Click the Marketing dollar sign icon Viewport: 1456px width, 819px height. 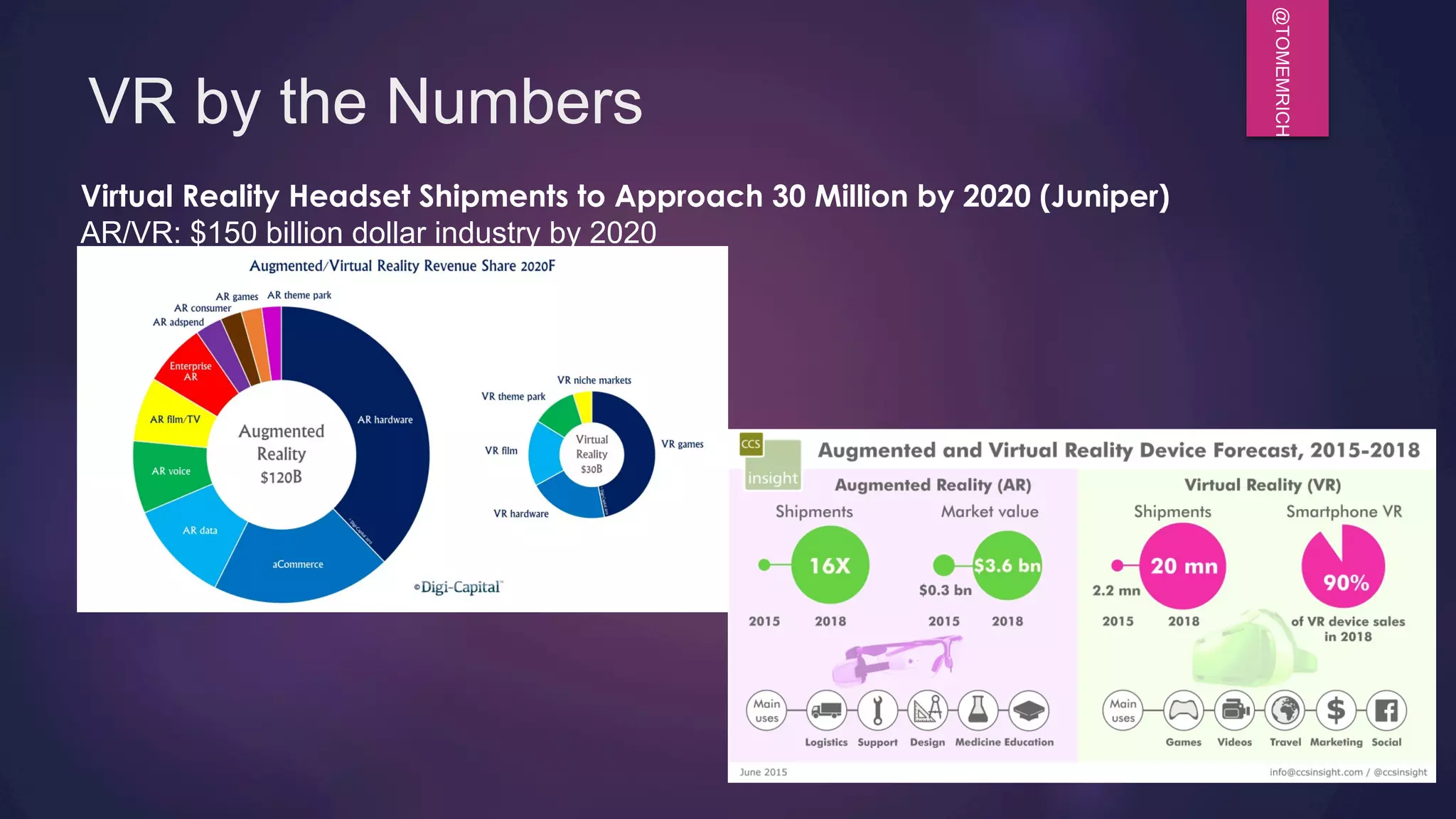[x=1336, y=710]
